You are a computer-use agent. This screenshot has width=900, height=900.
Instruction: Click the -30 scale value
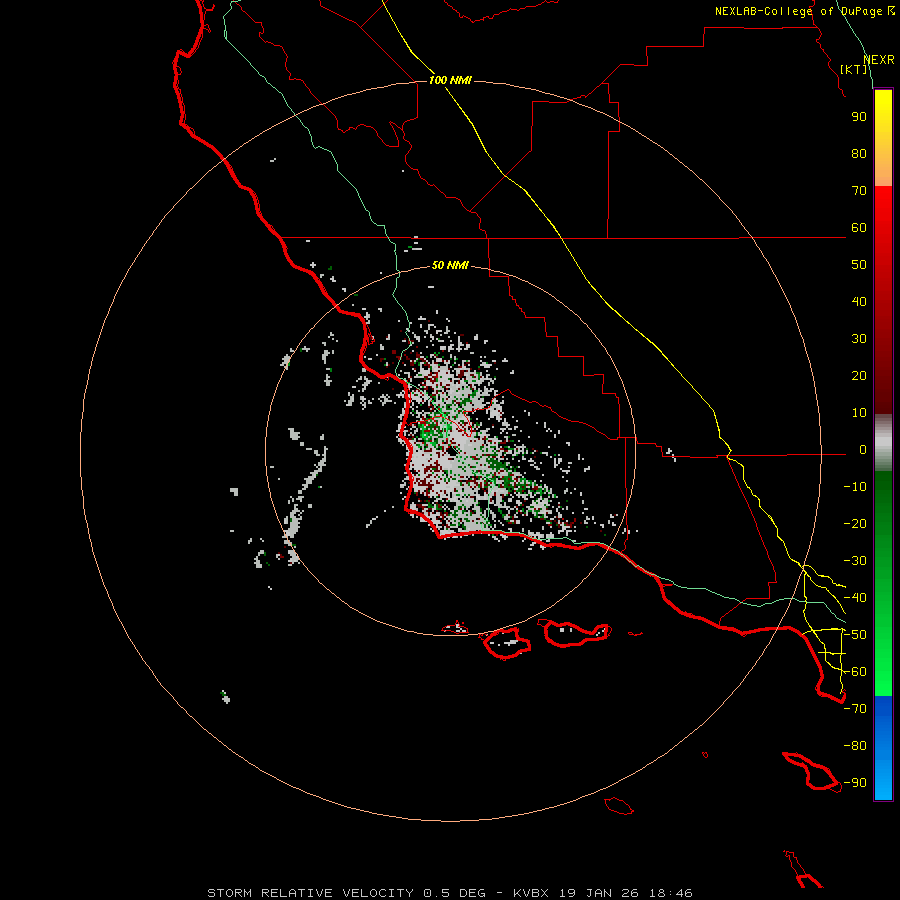click(855, 561)
